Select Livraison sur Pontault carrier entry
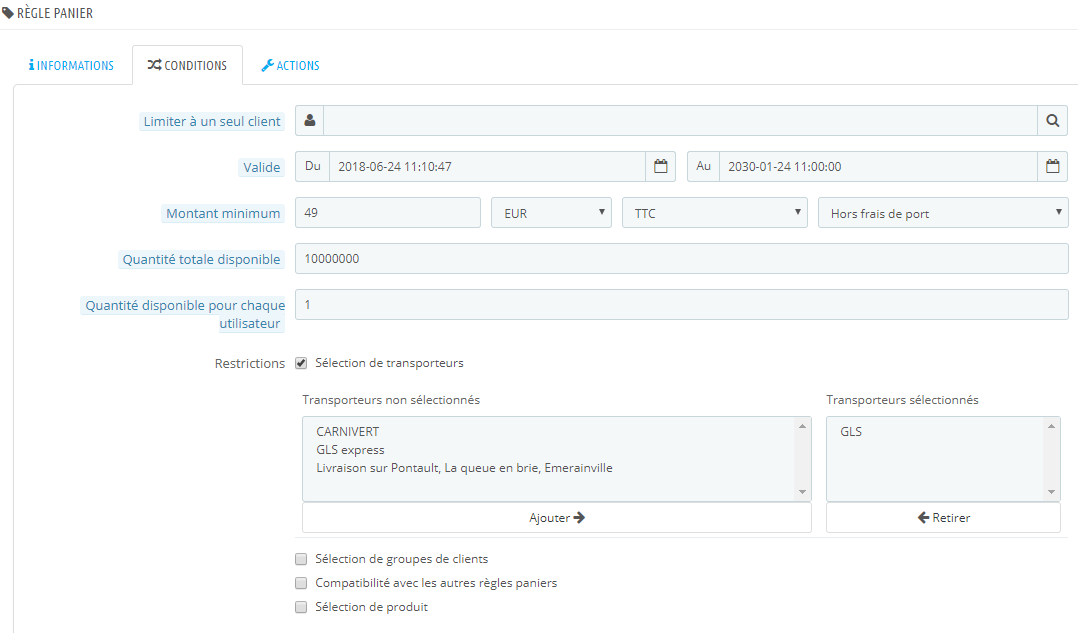 click(x=464, y=467)
